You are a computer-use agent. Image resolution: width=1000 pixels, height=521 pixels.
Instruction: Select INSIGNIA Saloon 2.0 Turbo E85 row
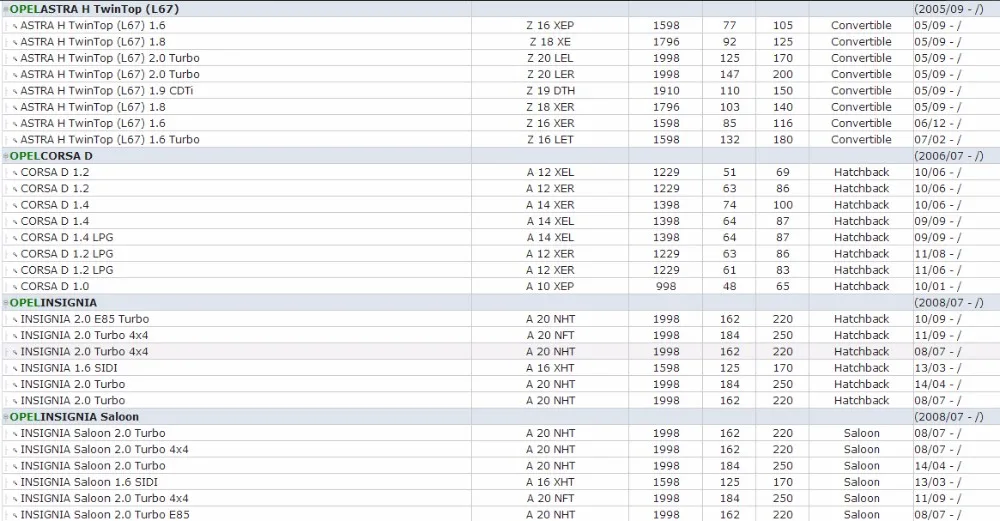500,514
